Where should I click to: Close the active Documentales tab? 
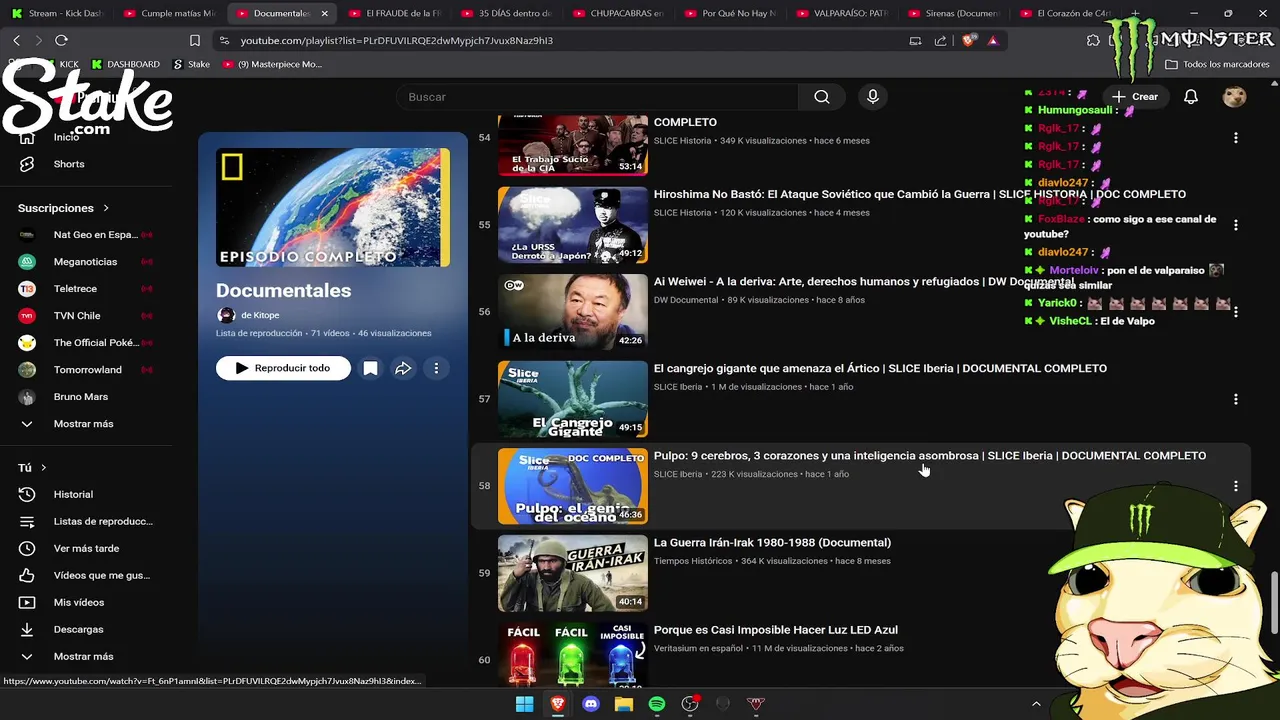point(324,14)
